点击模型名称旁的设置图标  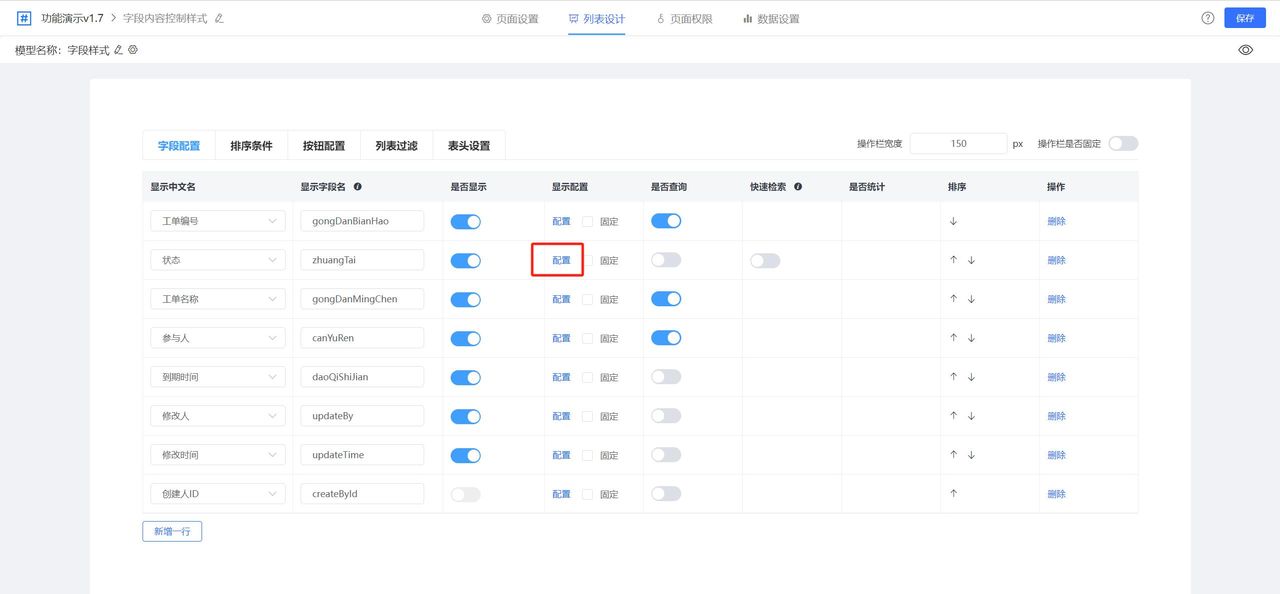(x=131, y=49)
